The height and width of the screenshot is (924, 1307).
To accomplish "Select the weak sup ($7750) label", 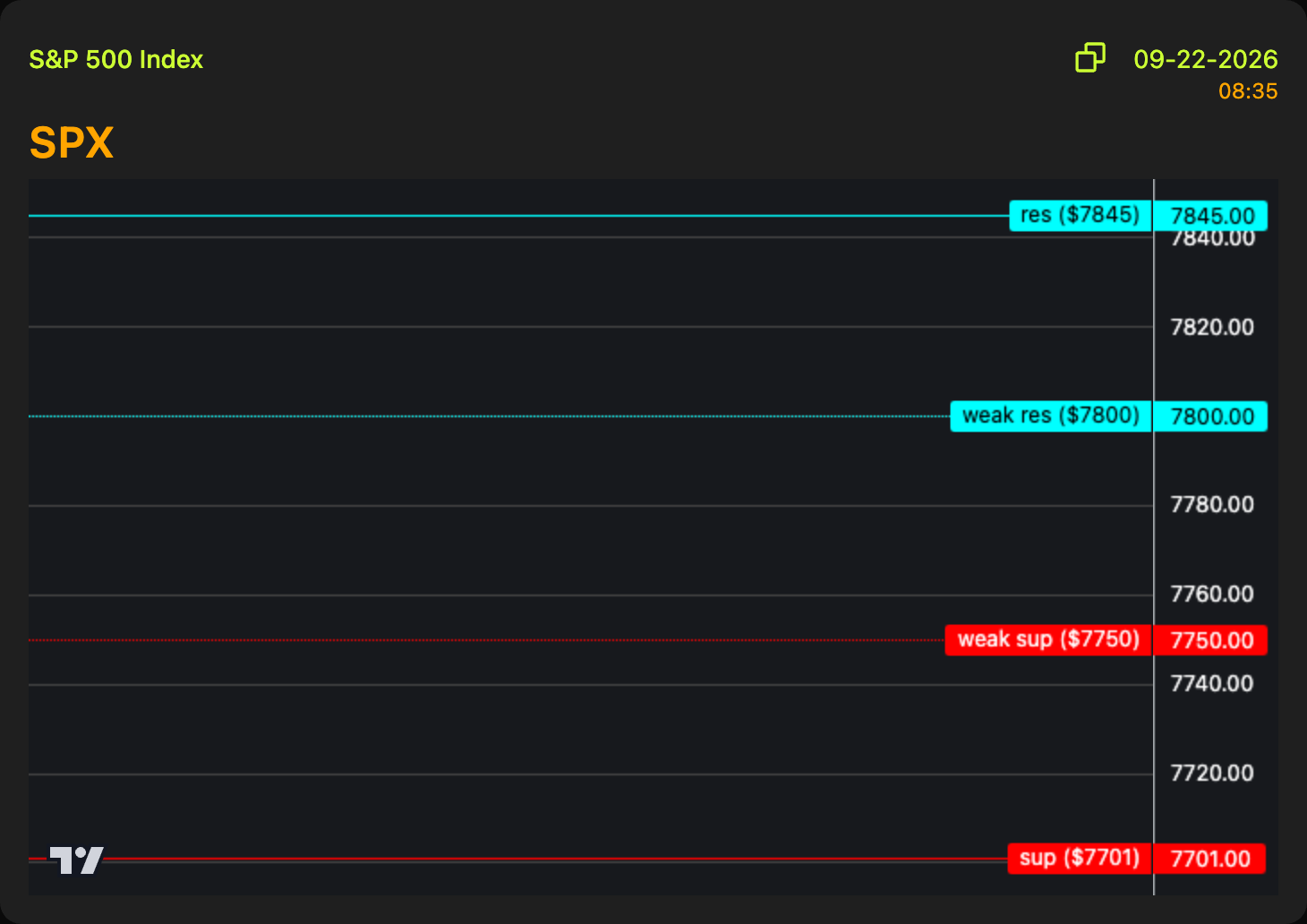I will pyautogui.click(x=1047, y=640).
